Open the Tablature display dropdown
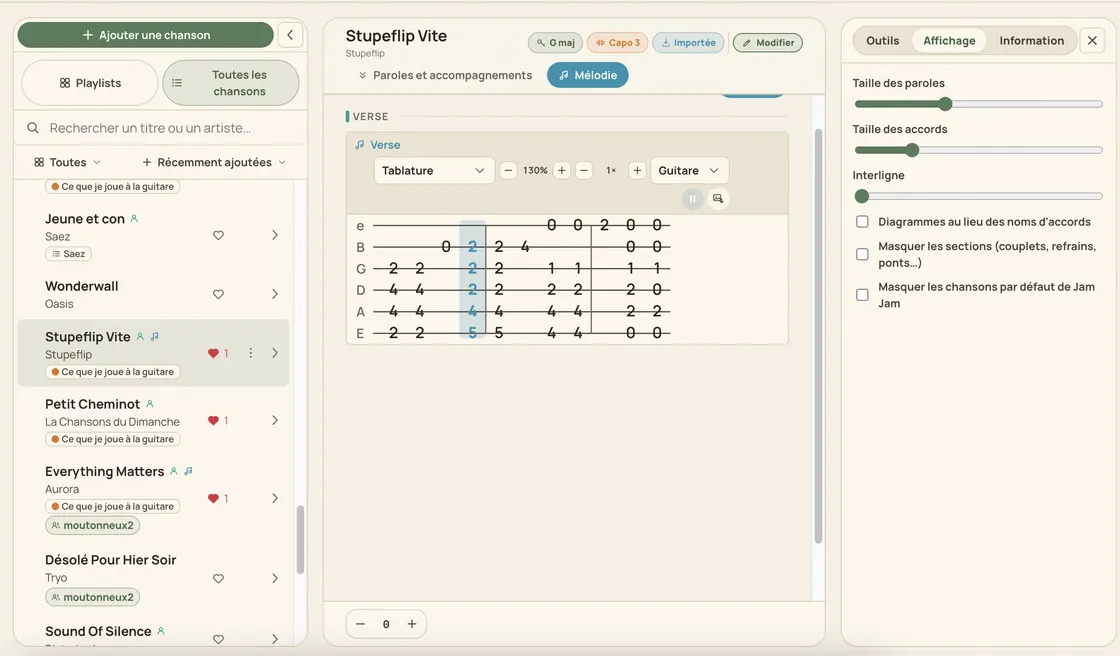Viewport: 1120px width, 656px height. tap(434, 170)
